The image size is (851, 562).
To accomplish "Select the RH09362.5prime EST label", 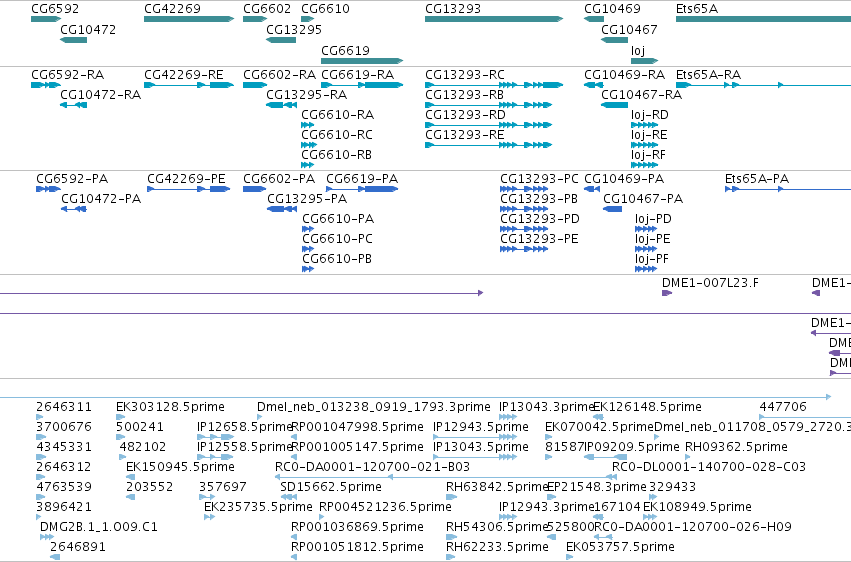I will tap(736, 446).
